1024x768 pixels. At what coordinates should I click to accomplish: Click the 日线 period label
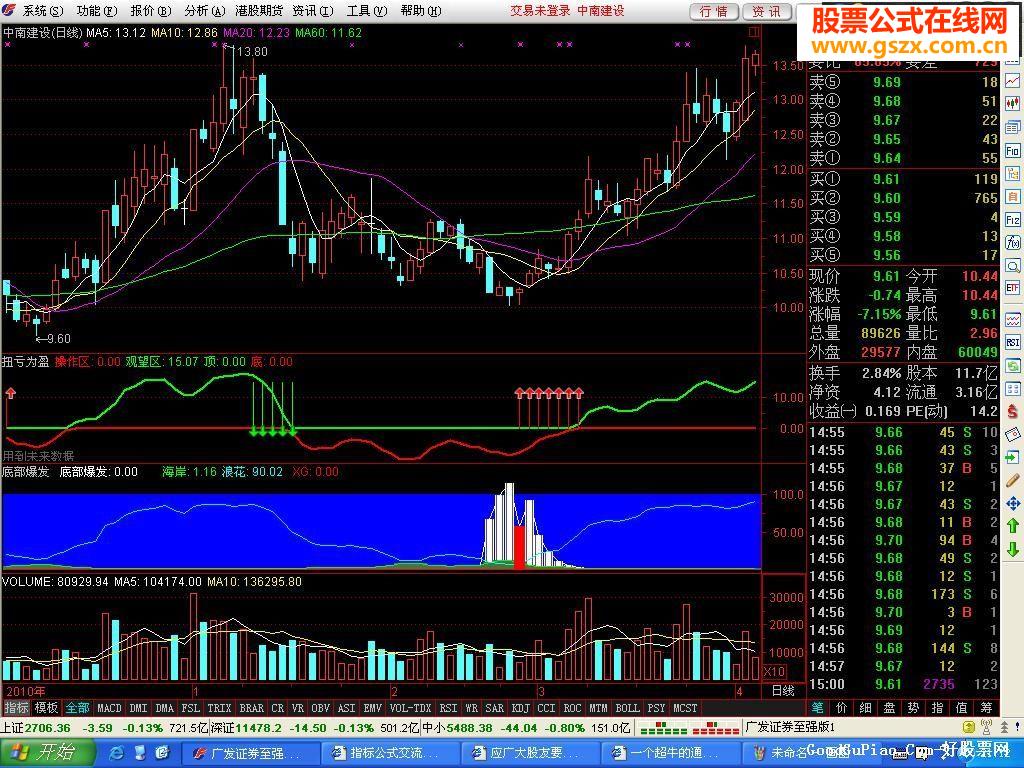(x=782, y=691)
